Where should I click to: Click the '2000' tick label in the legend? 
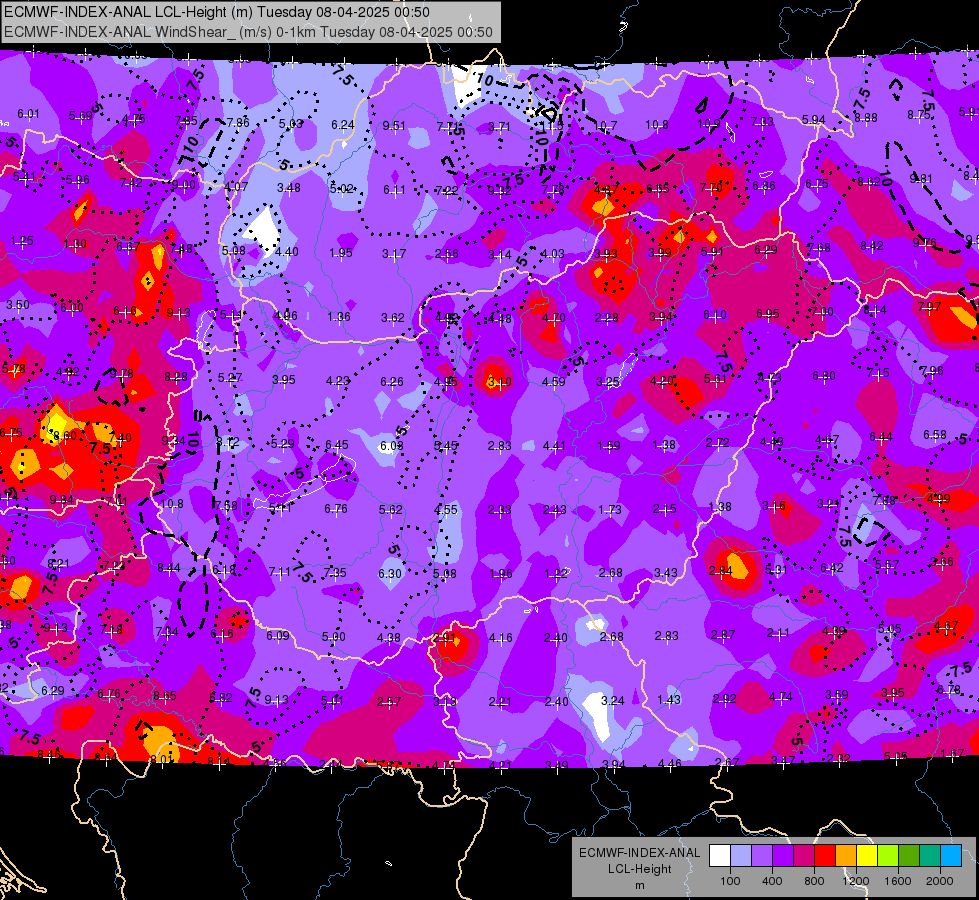(x=940, y=881)
